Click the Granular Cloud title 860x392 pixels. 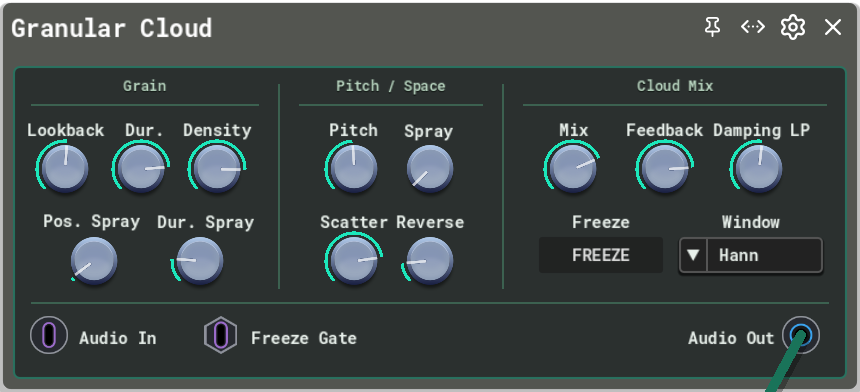[112, 28]
